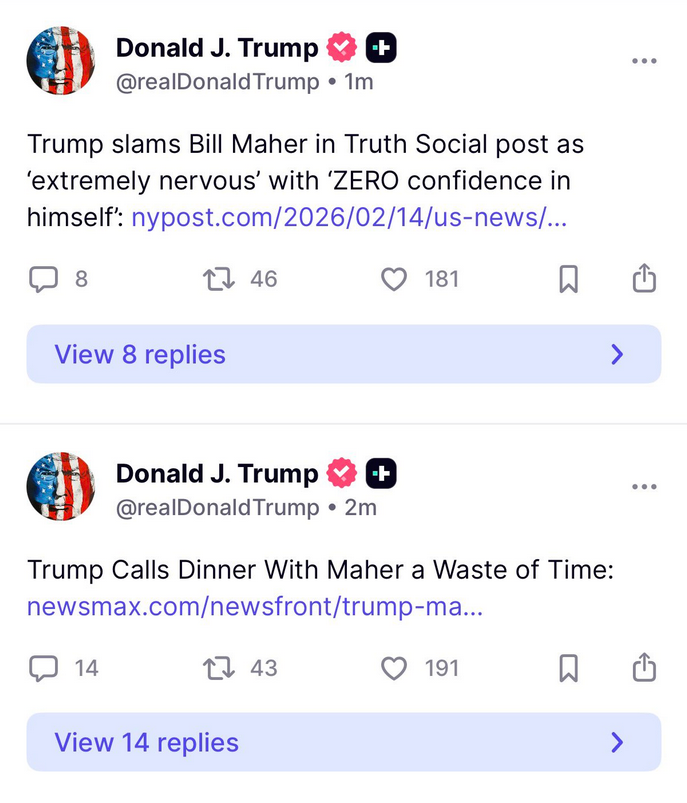Expand View 14 replies
The width and height of the screenshot is (687, 803).
343,742
